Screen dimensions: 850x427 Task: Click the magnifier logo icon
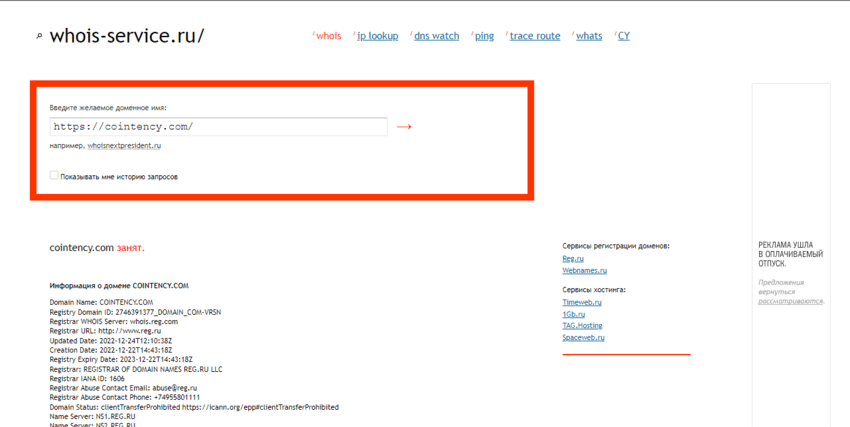pos(39,37)
